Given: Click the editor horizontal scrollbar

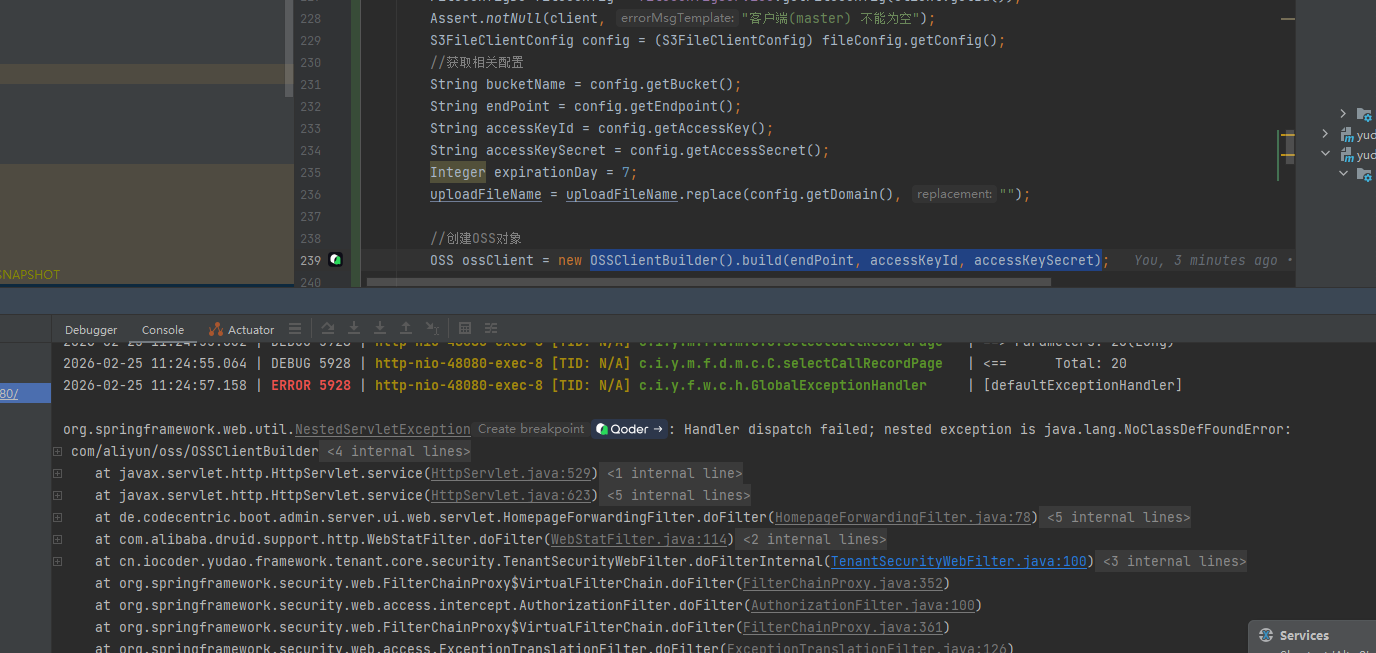Looking at the screenshot, I should tap(708, 282).
